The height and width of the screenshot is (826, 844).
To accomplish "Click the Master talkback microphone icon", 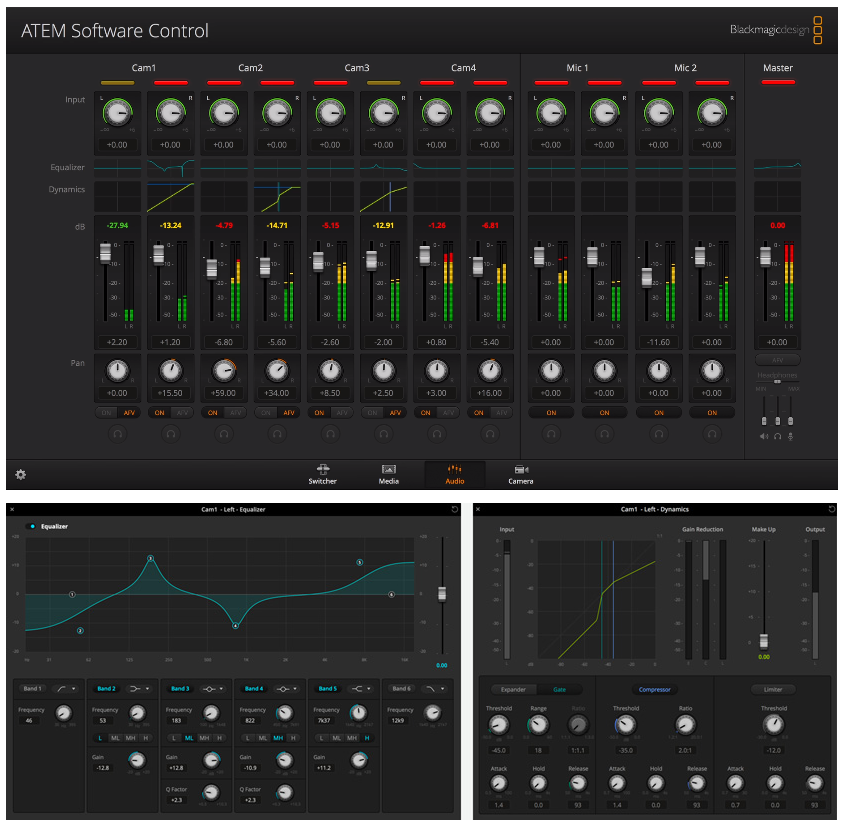I will (x=790, y=436).
